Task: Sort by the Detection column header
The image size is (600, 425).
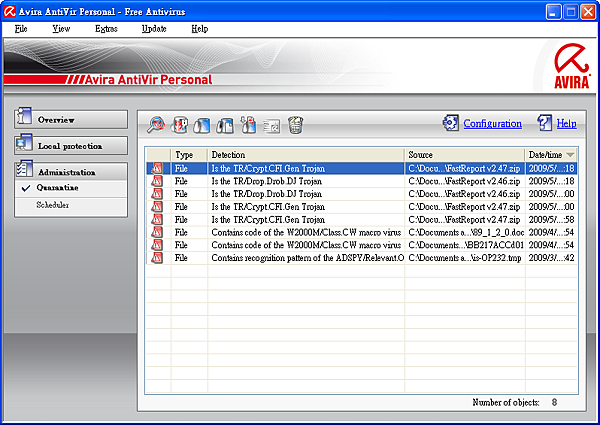Action: pos(306,155)
